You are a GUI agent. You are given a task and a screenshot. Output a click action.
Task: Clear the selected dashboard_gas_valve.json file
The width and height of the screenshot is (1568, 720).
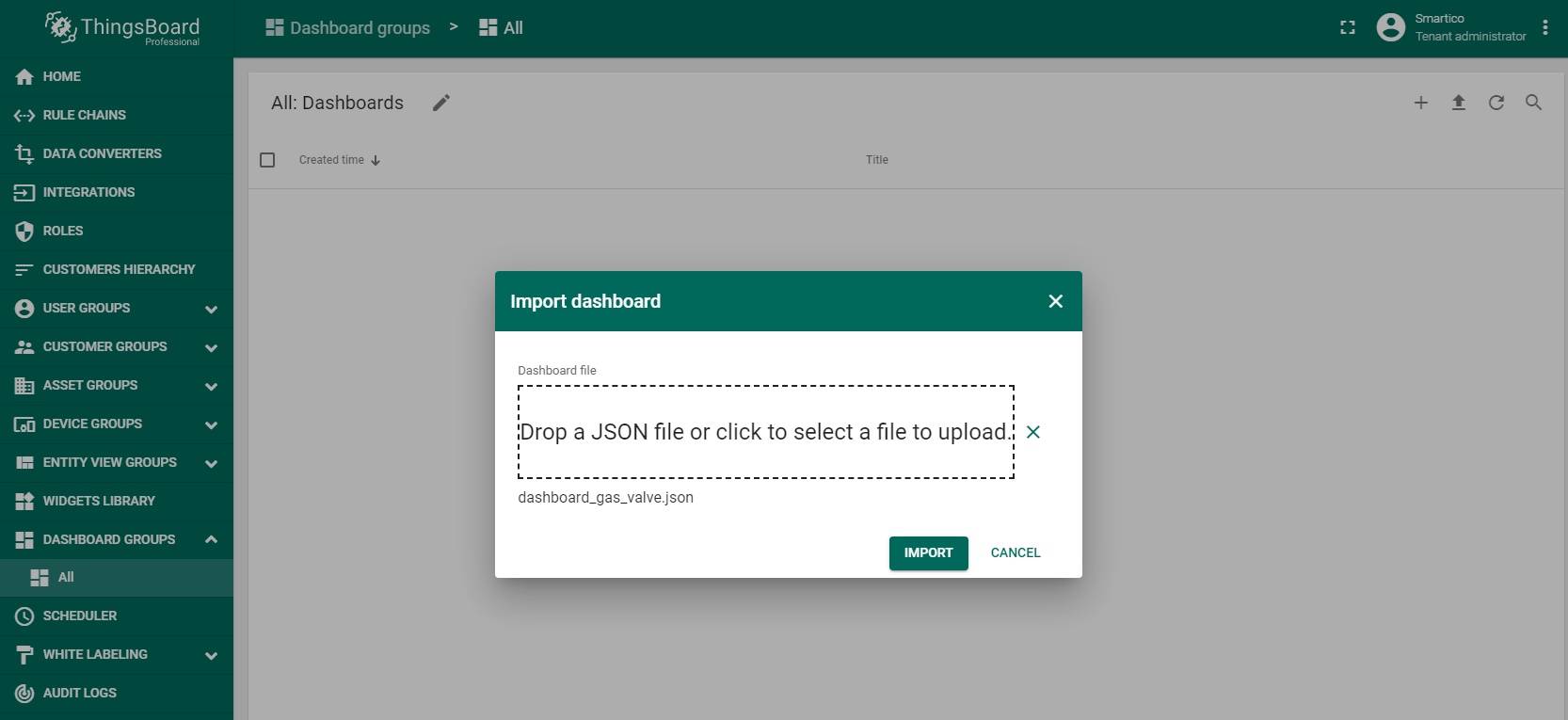1032,432
